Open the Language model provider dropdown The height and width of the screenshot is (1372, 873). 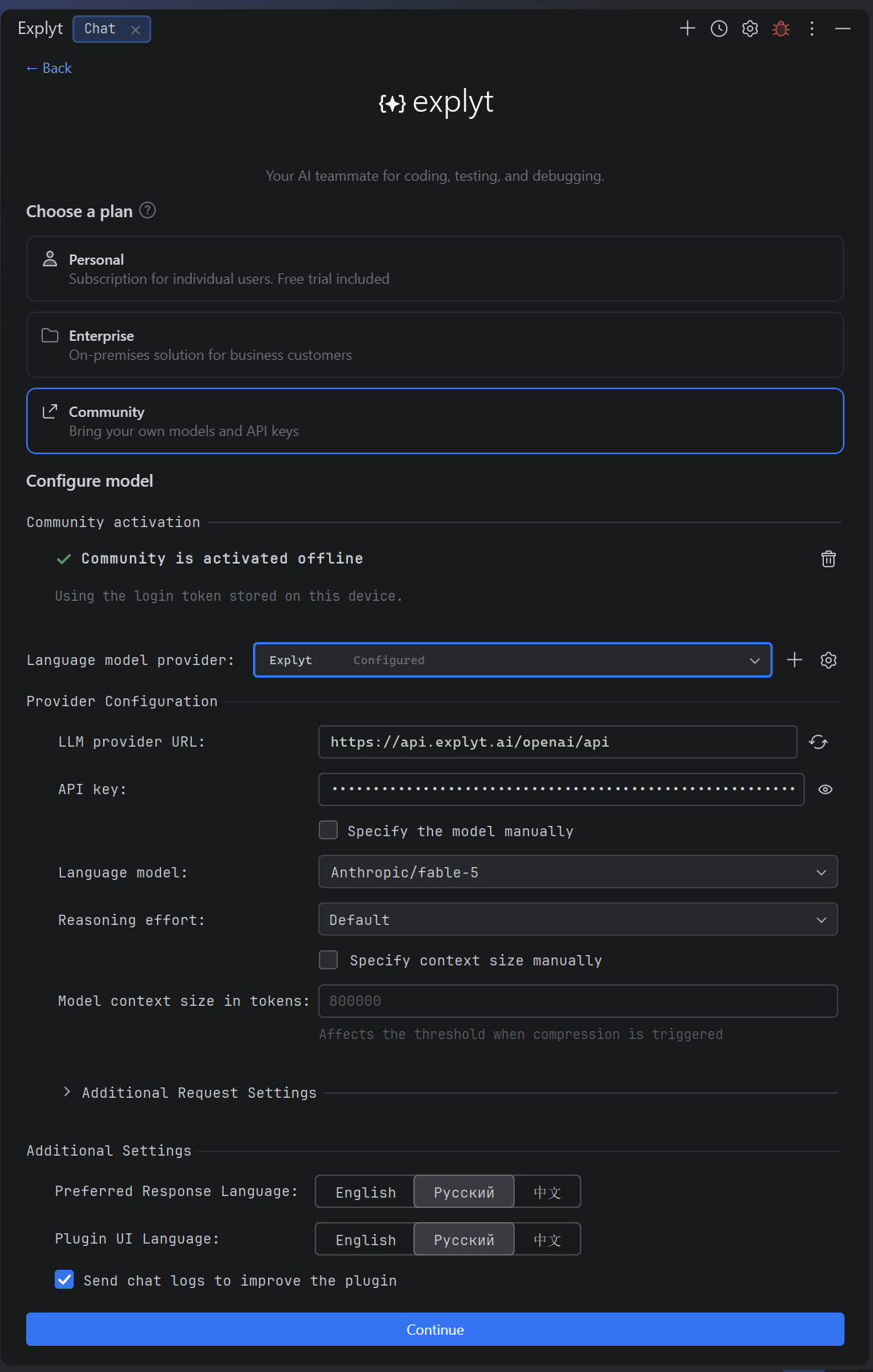pyautogui.click(x=512, y=660)
